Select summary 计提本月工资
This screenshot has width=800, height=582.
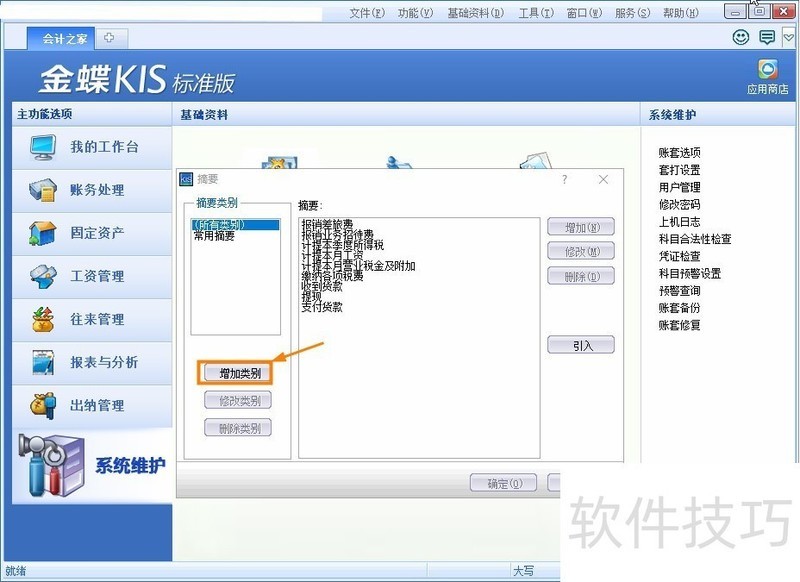pyautogui.click(x=332, y=255)
